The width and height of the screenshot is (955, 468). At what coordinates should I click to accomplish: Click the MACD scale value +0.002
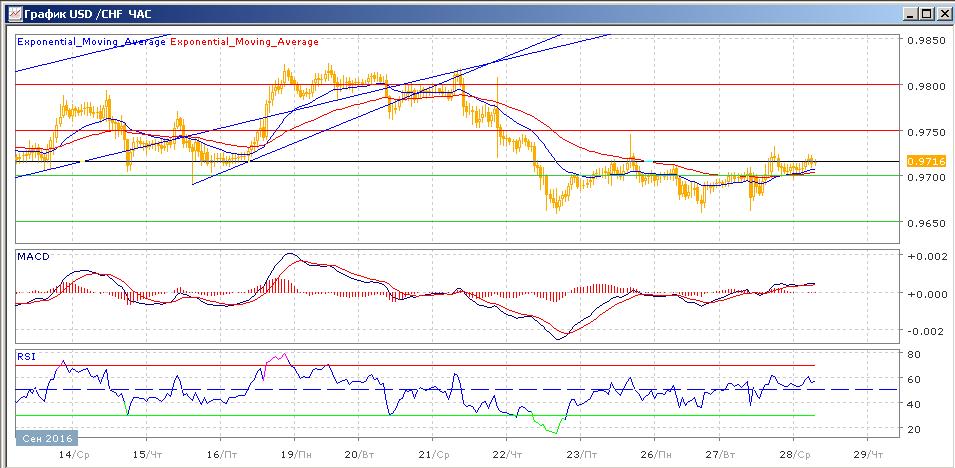(x=923, y=257)
